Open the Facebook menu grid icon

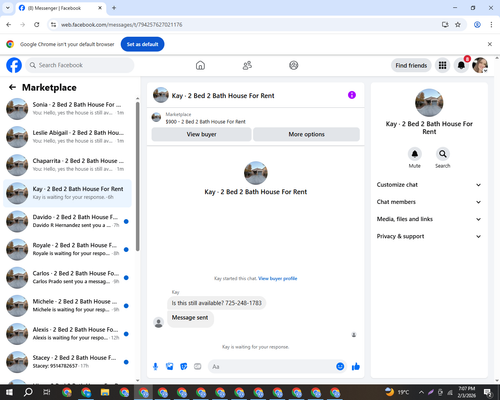(442, 65)
